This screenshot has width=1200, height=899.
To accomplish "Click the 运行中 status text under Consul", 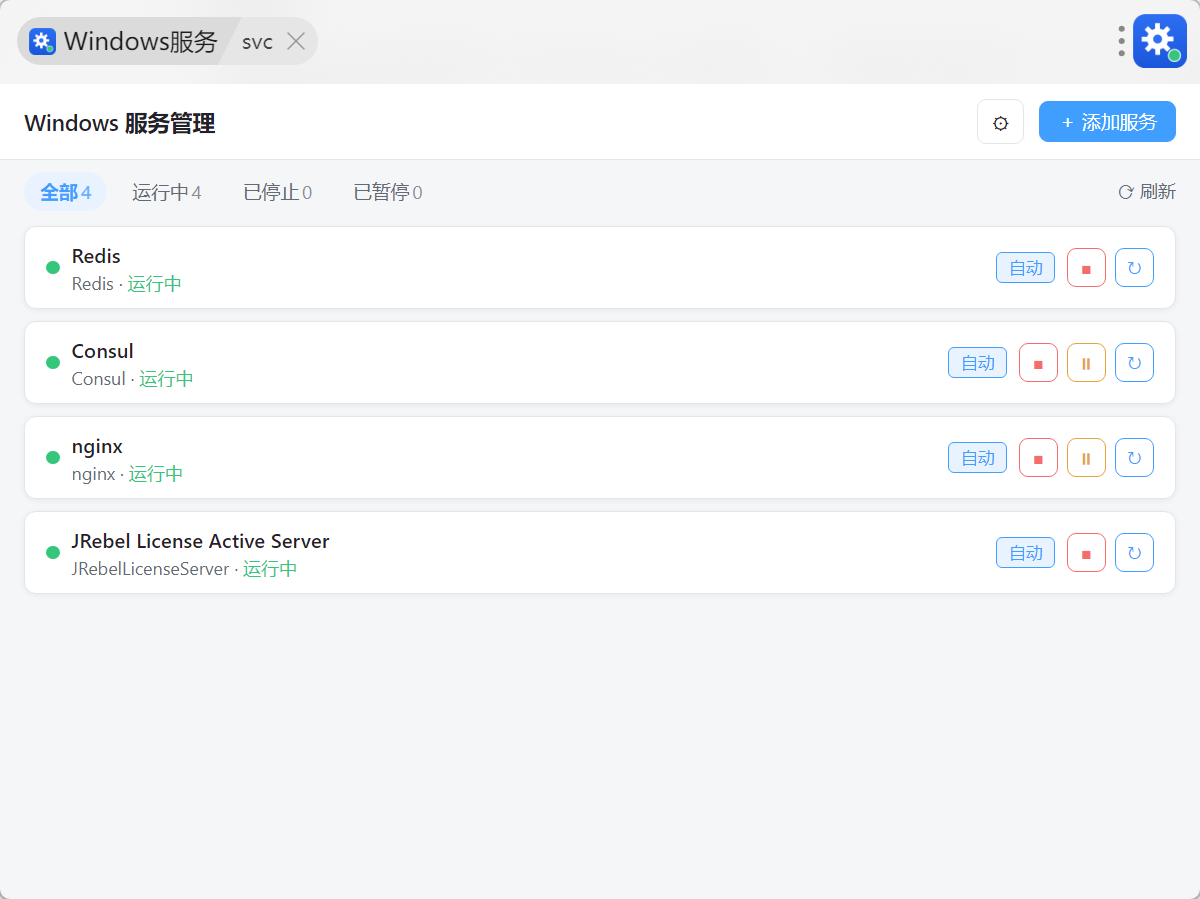I will coord(166,379).
